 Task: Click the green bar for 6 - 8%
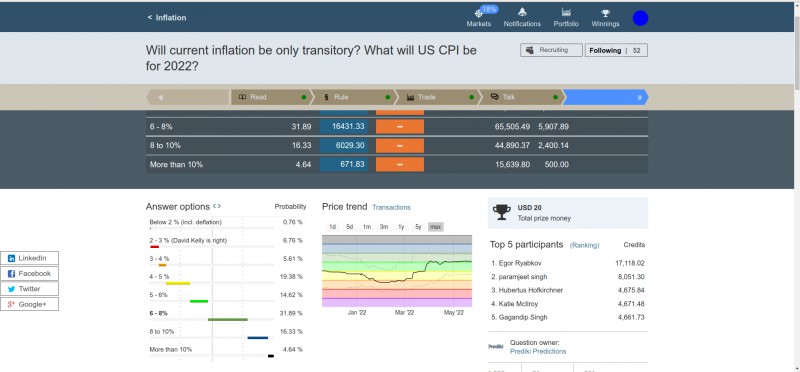[228, 319]
